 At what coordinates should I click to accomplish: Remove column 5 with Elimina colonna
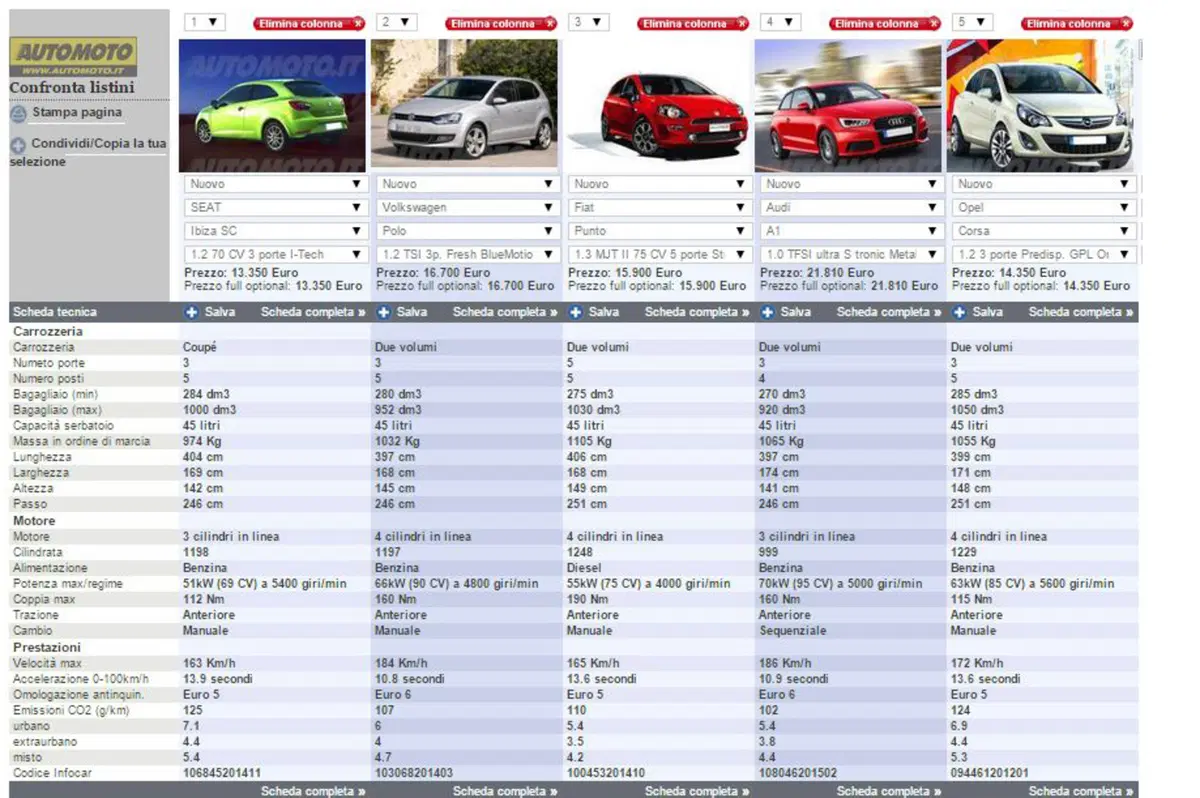pos(1077,23)
